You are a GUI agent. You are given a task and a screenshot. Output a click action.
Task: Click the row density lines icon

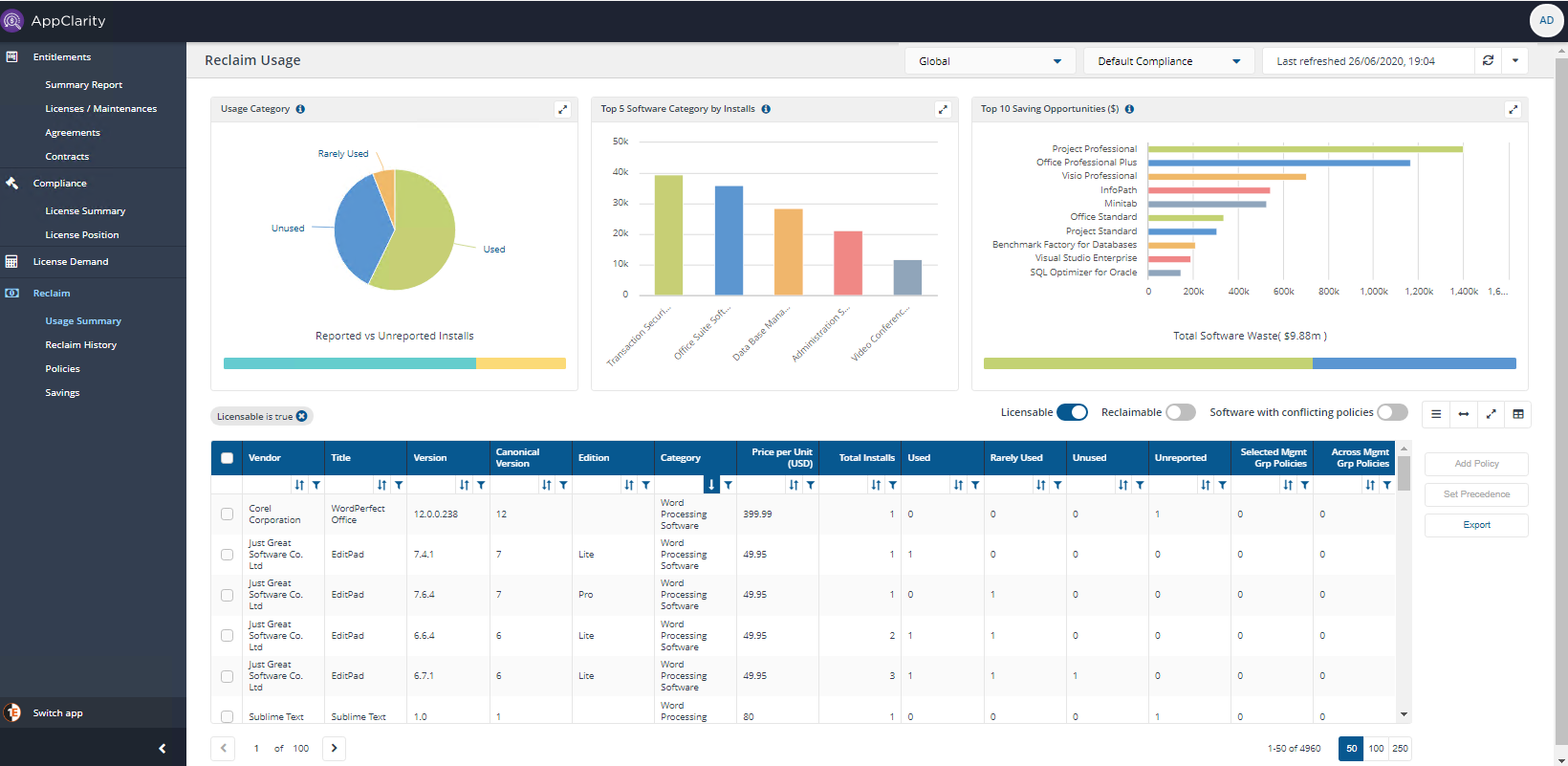tap(1436, 414)
